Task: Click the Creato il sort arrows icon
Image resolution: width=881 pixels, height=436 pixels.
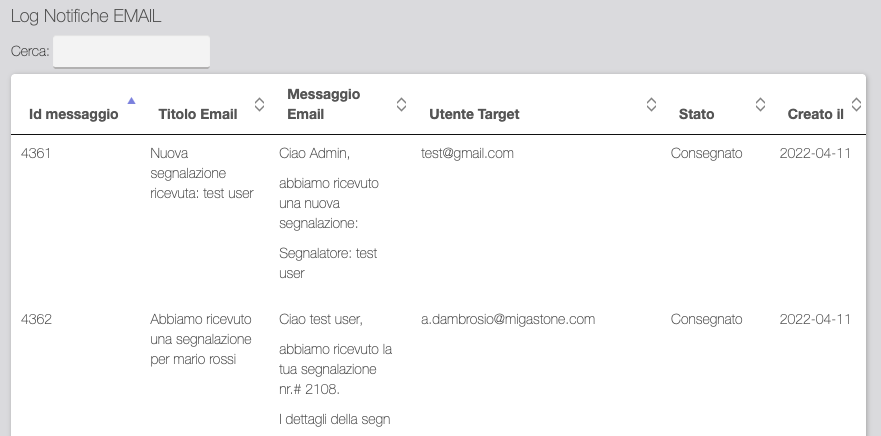Action: coord(856,104)
